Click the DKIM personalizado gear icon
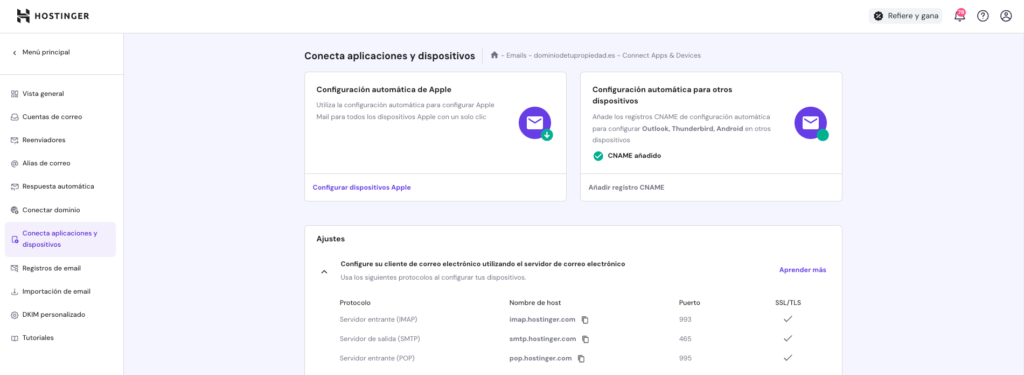The height and width of the screenshot is (375, 1024). coord(14,315)
